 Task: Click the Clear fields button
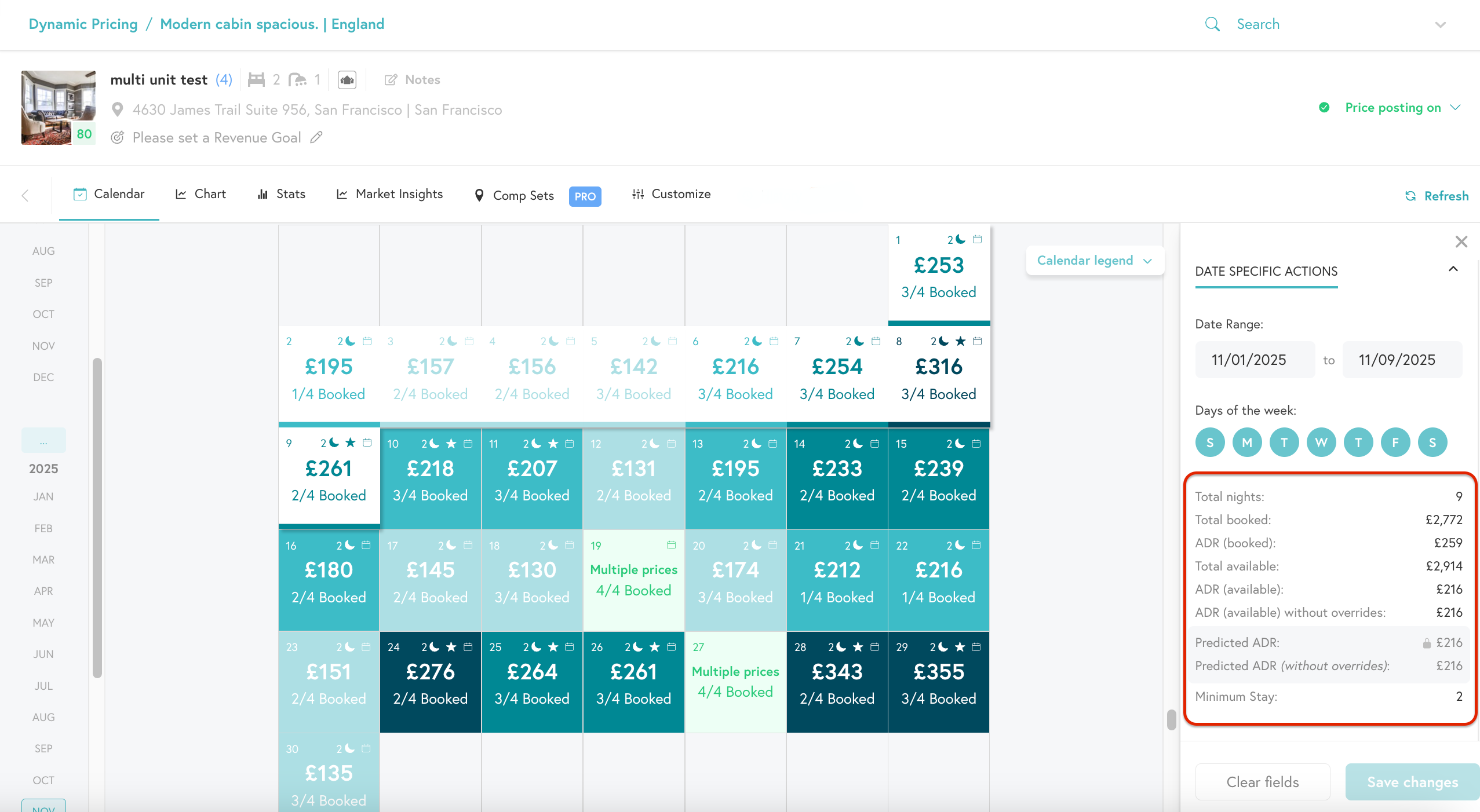click(1262, 782)
